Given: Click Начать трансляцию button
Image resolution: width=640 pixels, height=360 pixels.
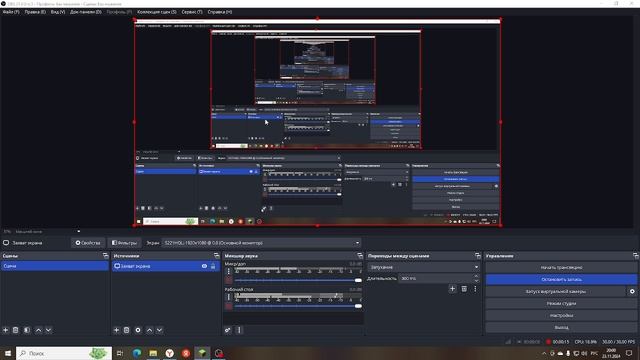Looking at the screenshot, I should [x=561, y=267].
